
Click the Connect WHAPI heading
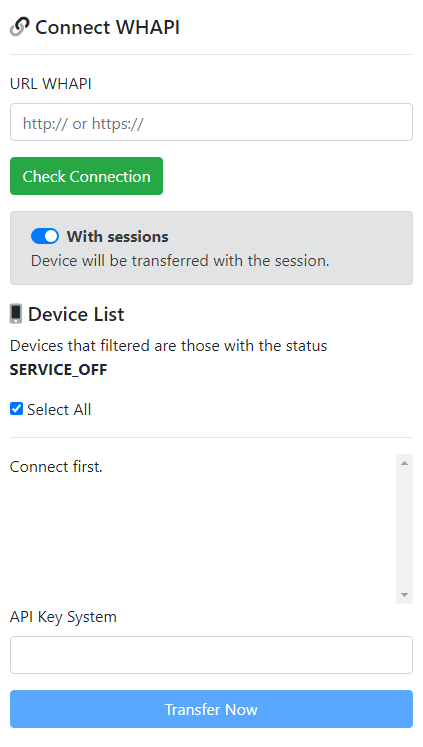click(x=107, y=27)
